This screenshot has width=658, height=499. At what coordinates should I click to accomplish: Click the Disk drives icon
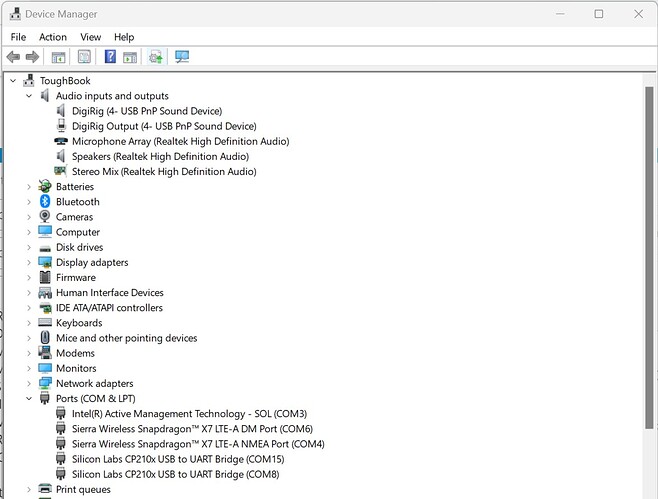[x=45, y=248]
